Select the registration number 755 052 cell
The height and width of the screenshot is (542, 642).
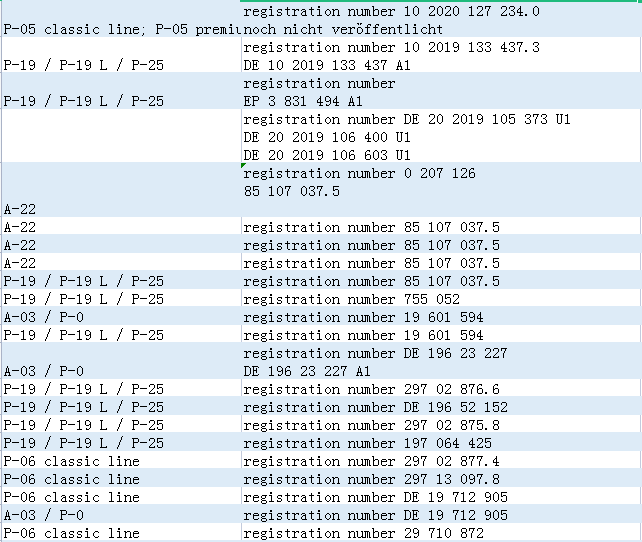(440, 299)
